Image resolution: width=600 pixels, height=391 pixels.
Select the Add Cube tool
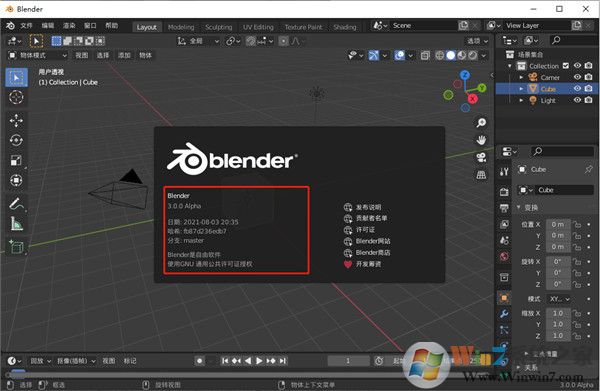(16, 247)
